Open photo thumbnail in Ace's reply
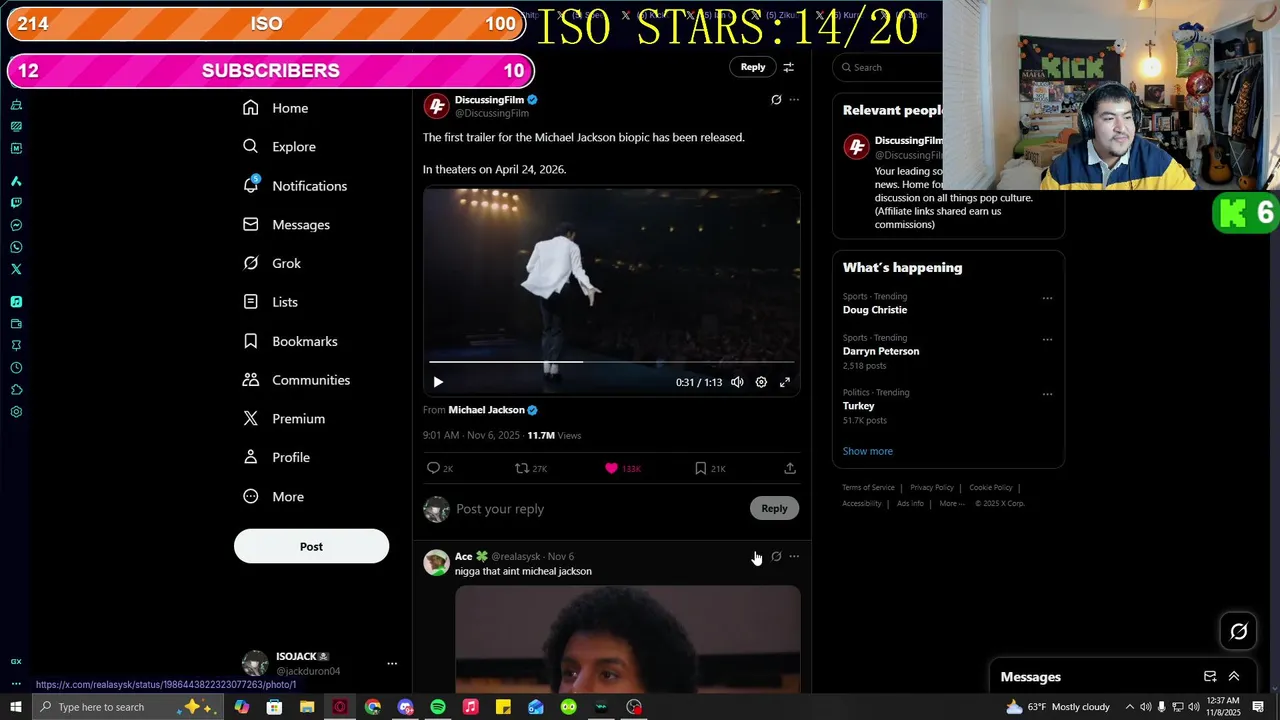The width and height of the screenshot is (1280, 720). pos(627,639)
